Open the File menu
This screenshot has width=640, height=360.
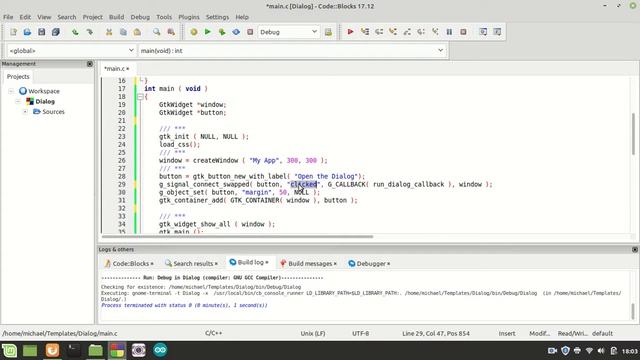pyautogui.click(x=8, y=17)
